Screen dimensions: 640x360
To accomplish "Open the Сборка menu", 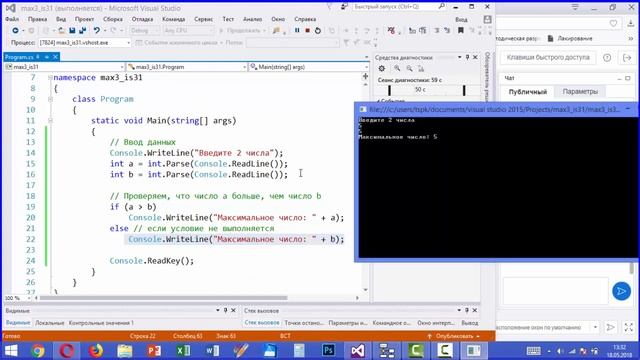I will click(113, 19).
